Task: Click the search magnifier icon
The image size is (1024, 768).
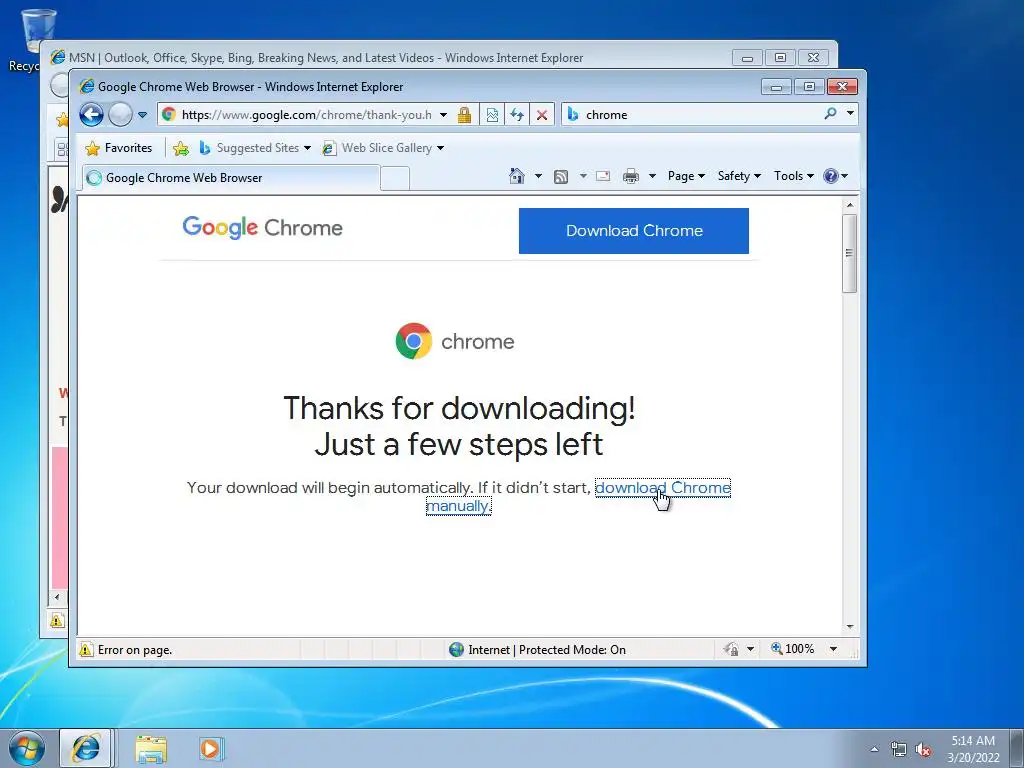Action: 830,114
